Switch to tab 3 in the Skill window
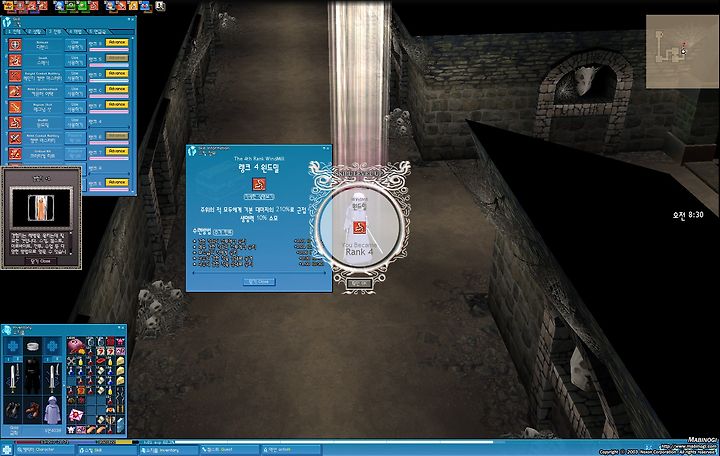The image size is (720, 456). point(56,32)
